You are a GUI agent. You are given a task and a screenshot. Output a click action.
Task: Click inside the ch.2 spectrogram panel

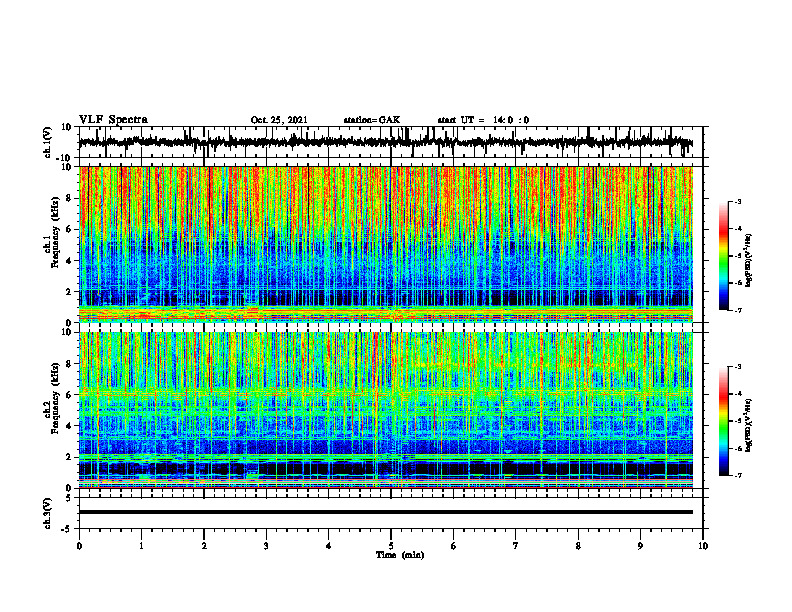[386, 410]
